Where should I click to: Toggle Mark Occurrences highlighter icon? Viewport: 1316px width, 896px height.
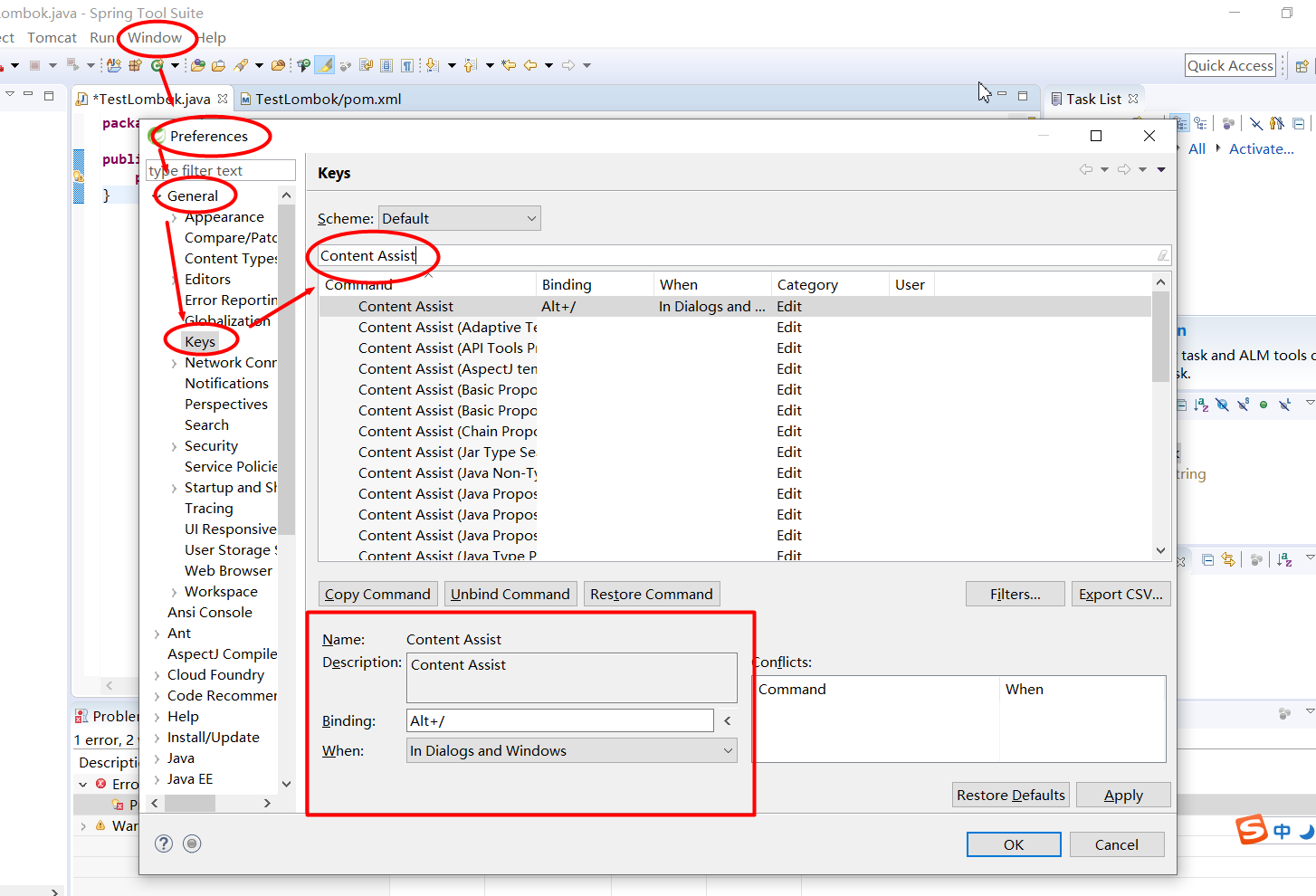324,65
